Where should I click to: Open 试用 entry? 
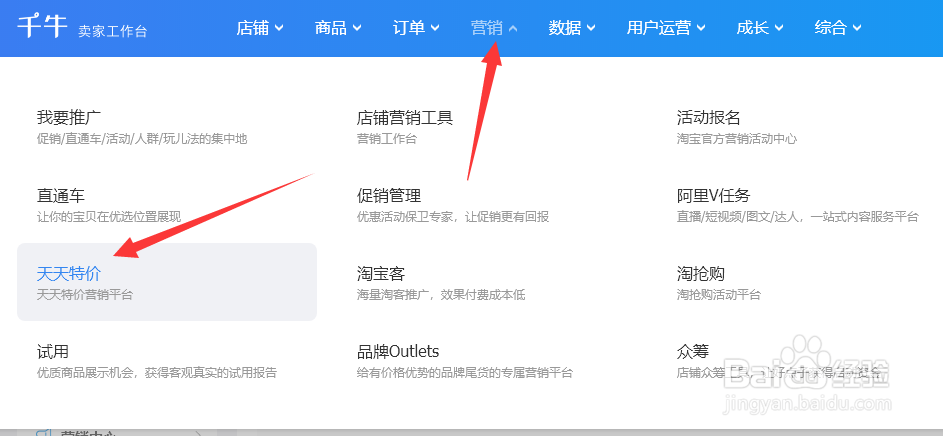[x=53, y=351]
